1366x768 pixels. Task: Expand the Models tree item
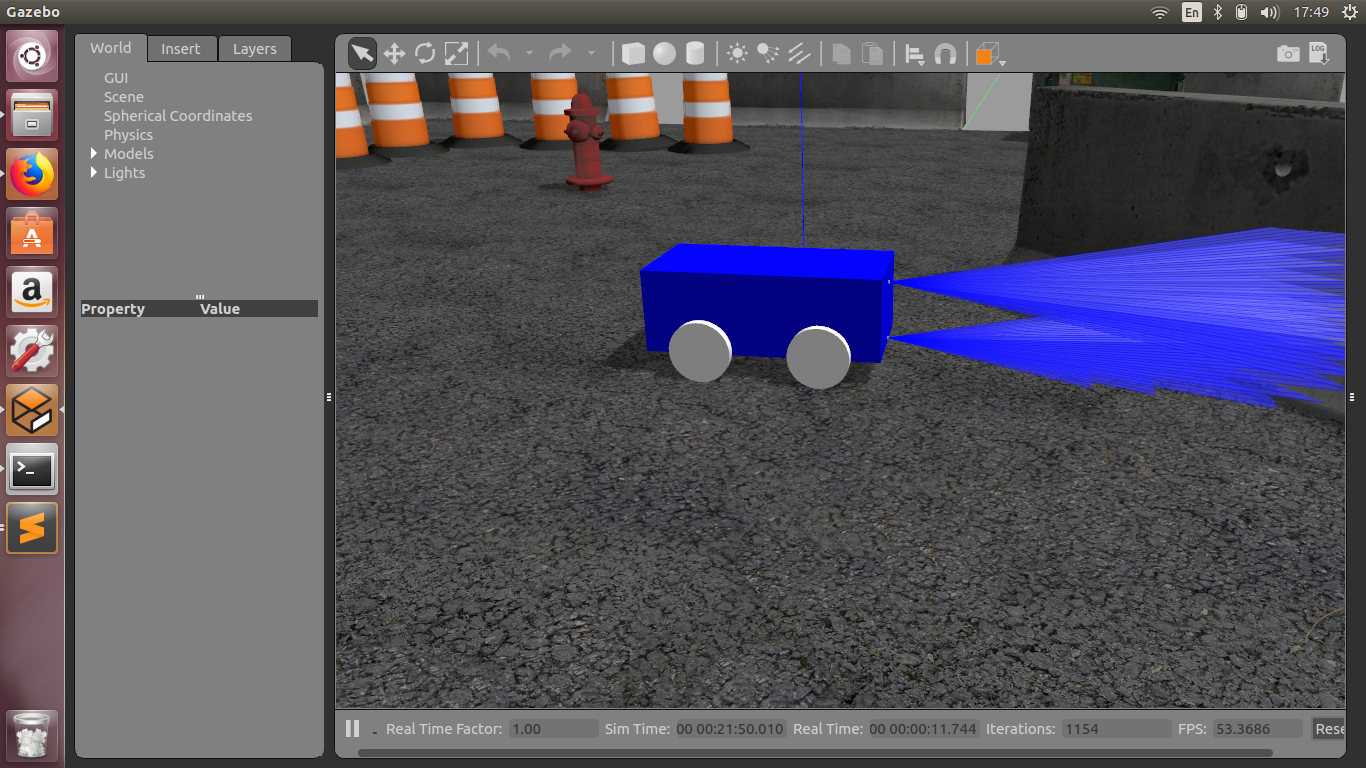tap(95, 153)
